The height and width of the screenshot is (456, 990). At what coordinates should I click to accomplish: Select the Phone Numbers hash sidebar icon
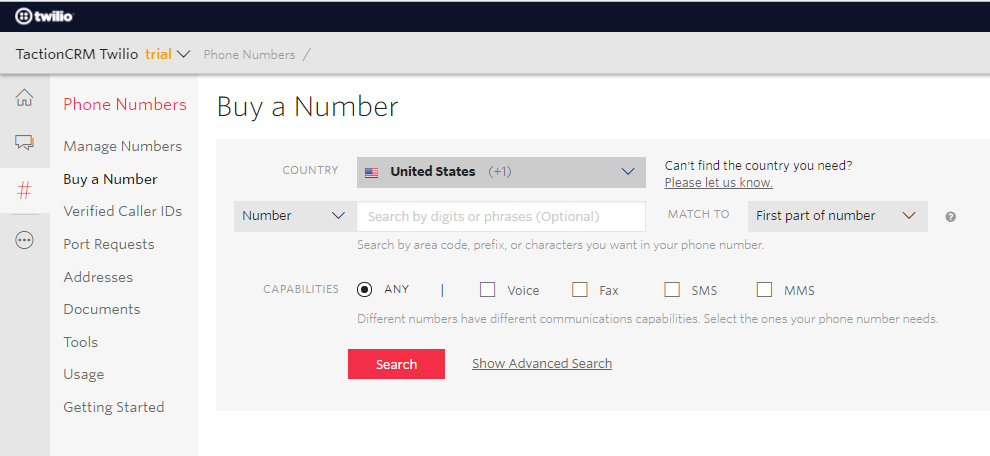point(24,190)
